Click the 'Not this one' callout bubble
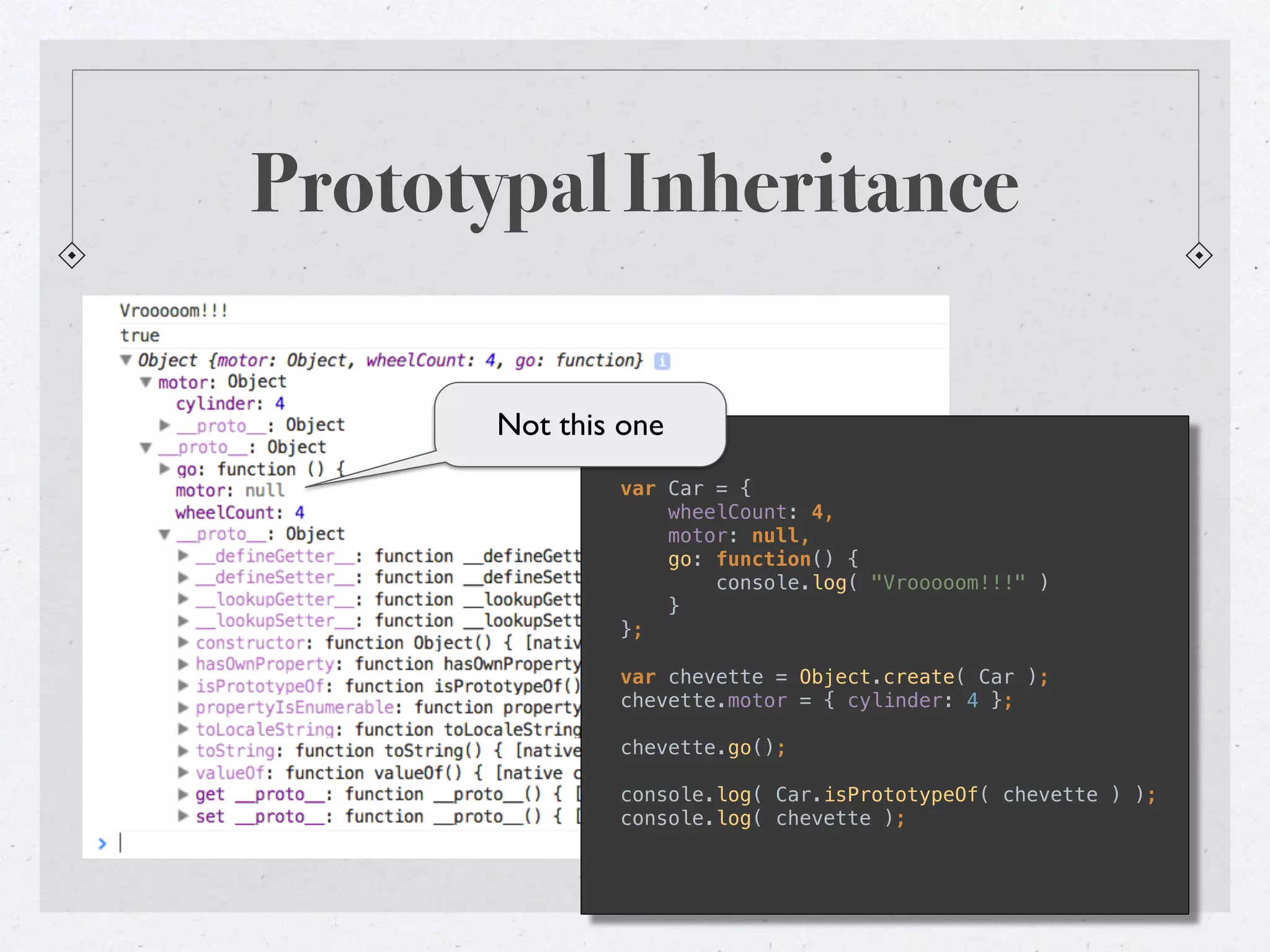The image size is (1270, 952). [580, 425]
